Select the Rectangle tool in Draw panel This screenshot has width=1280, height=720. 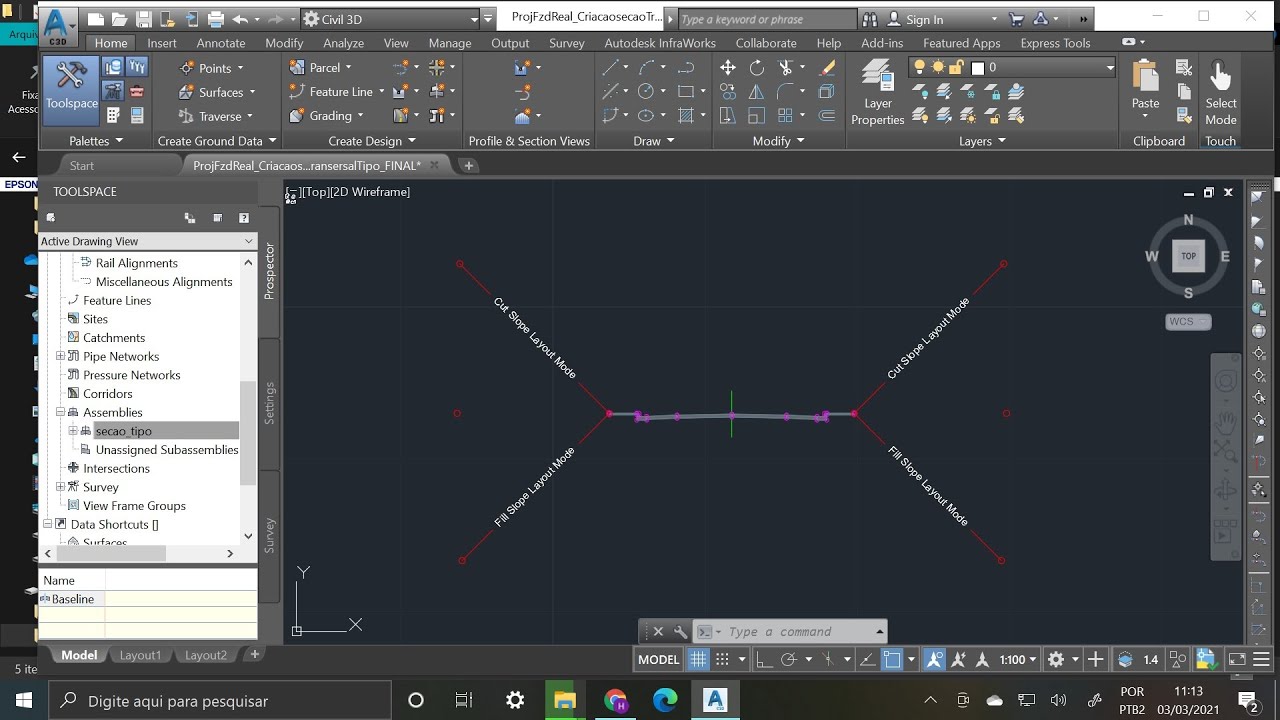point(685,91)
